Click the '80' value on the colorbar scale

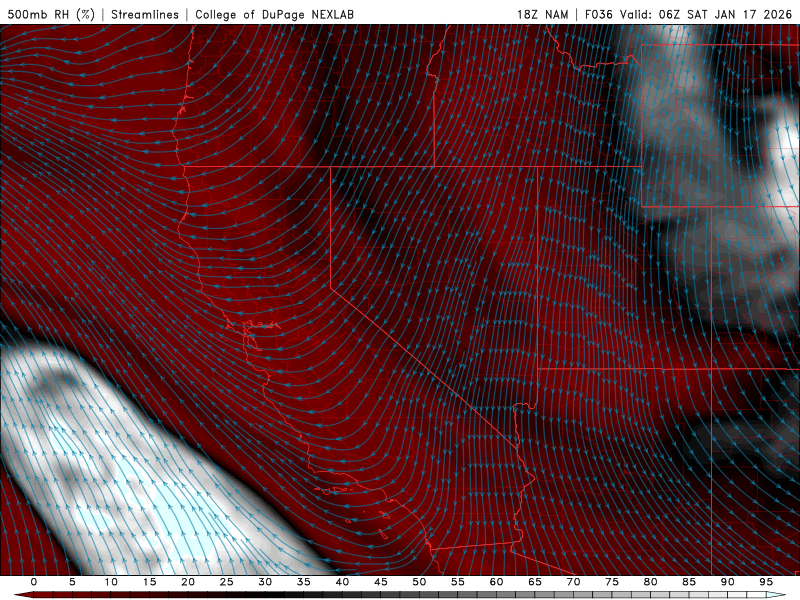pos(650,582)
